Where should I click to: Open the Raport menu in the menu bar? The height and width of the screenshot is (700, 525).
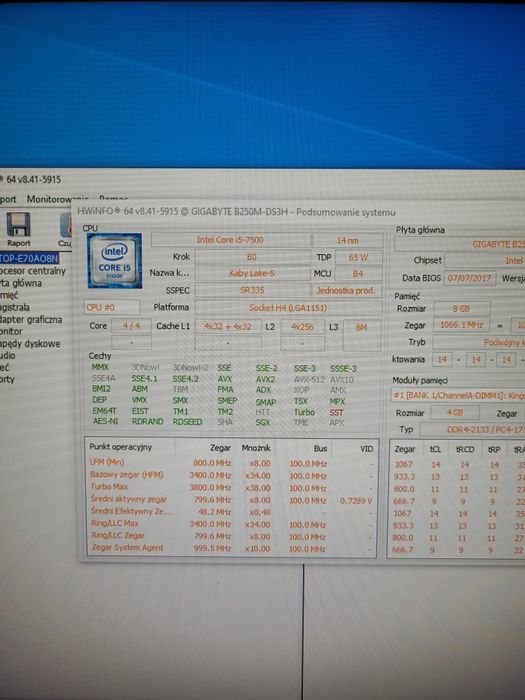8,199
